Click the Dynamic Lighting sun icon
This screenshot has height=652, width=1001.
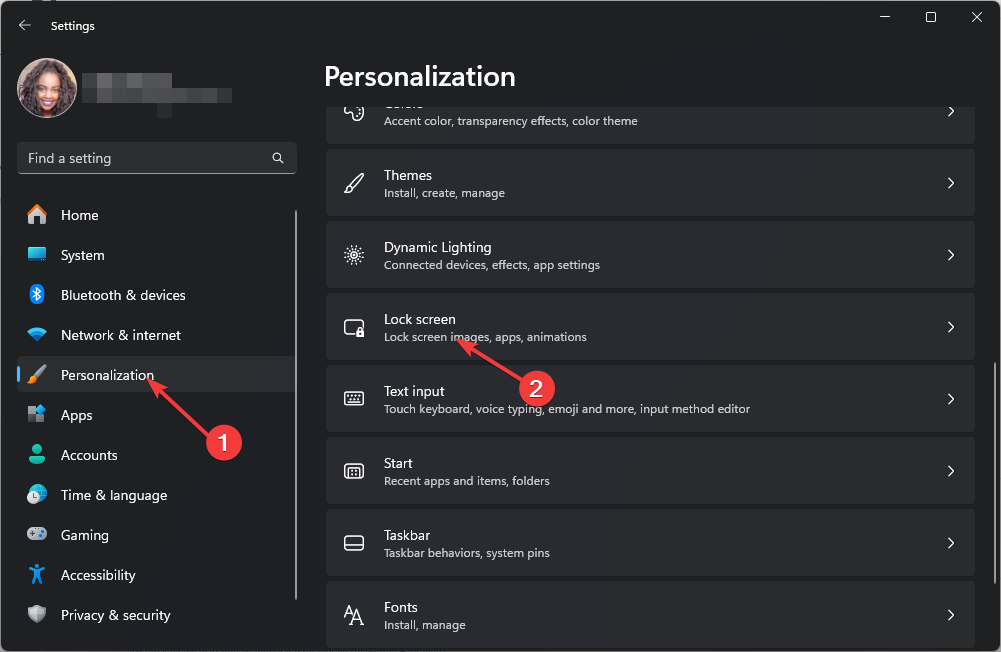pos(354,255)
